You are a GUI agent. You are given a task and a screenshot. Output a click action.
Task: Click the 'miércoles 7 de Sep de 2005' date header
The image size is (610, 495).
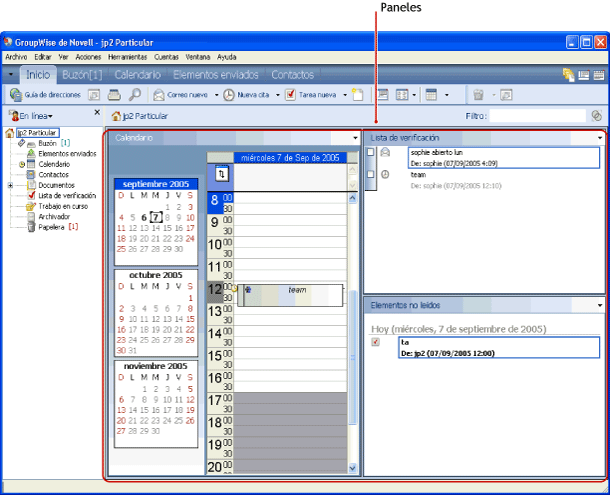point(290,158)
